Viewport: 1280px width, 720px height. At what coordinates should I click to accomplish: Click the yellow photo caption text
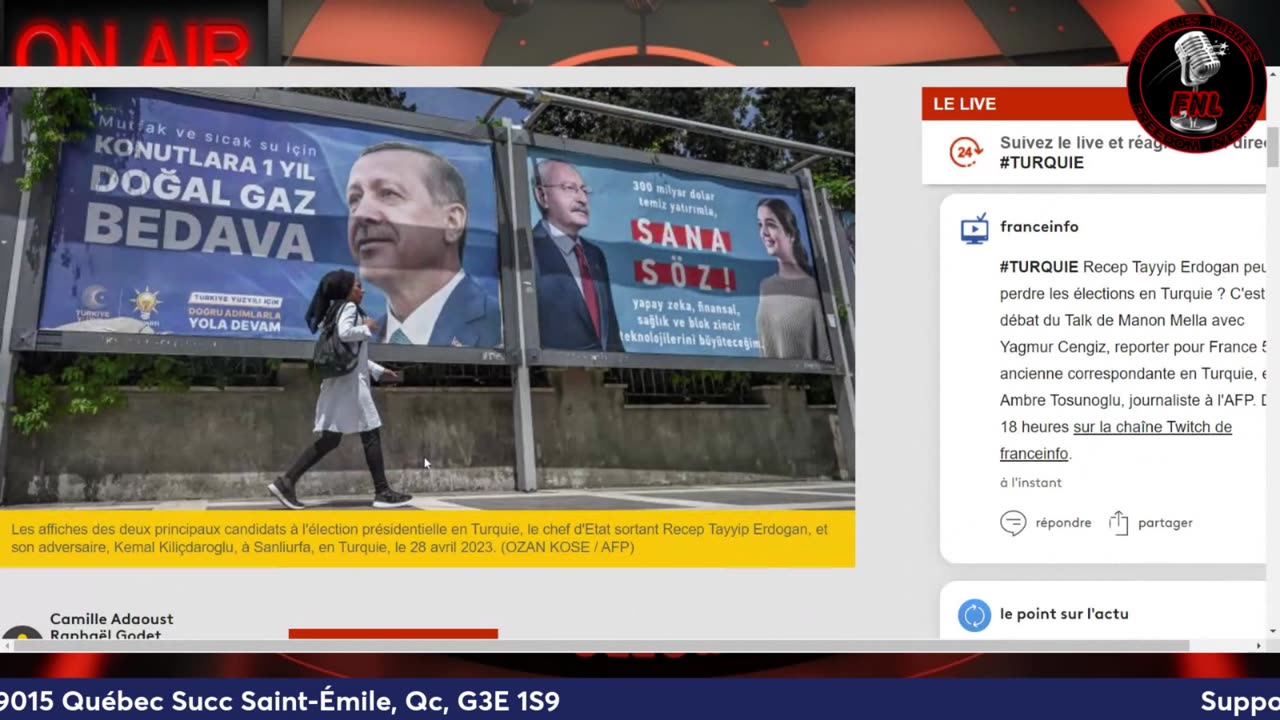tap(419, 538)
